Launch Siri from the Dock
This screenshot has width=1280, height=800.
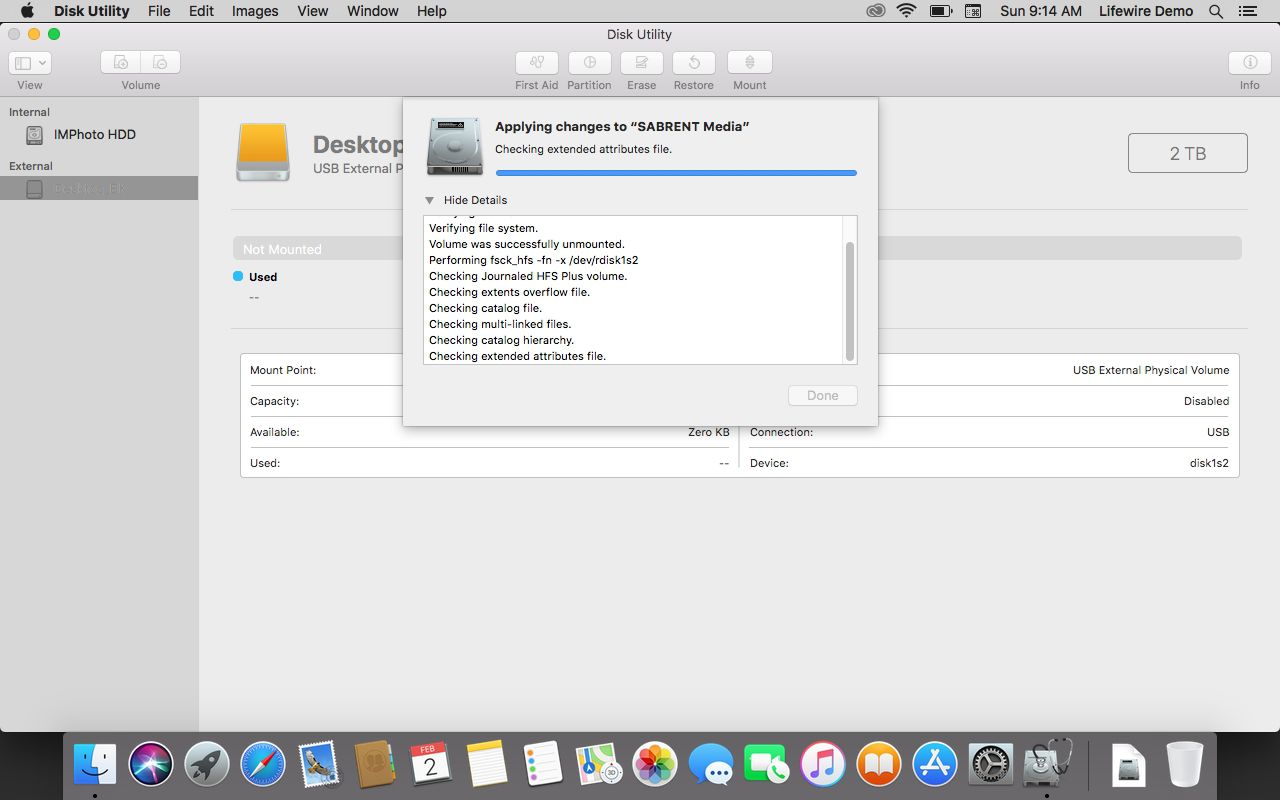coord(151,765)
